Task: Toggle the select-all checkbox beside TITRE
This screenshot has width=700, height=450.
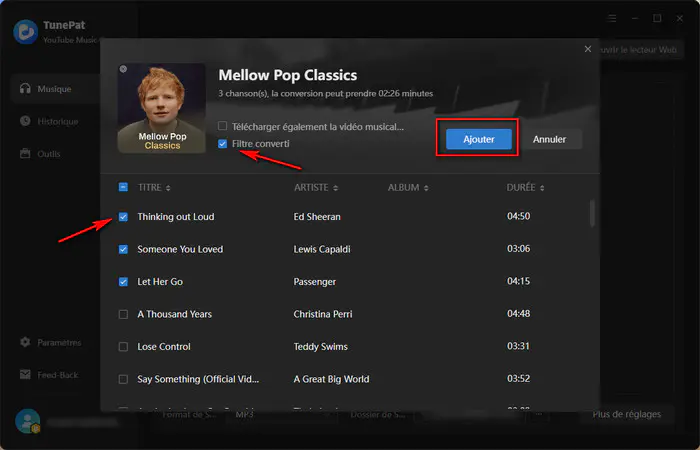Action: tap(123, 187)
